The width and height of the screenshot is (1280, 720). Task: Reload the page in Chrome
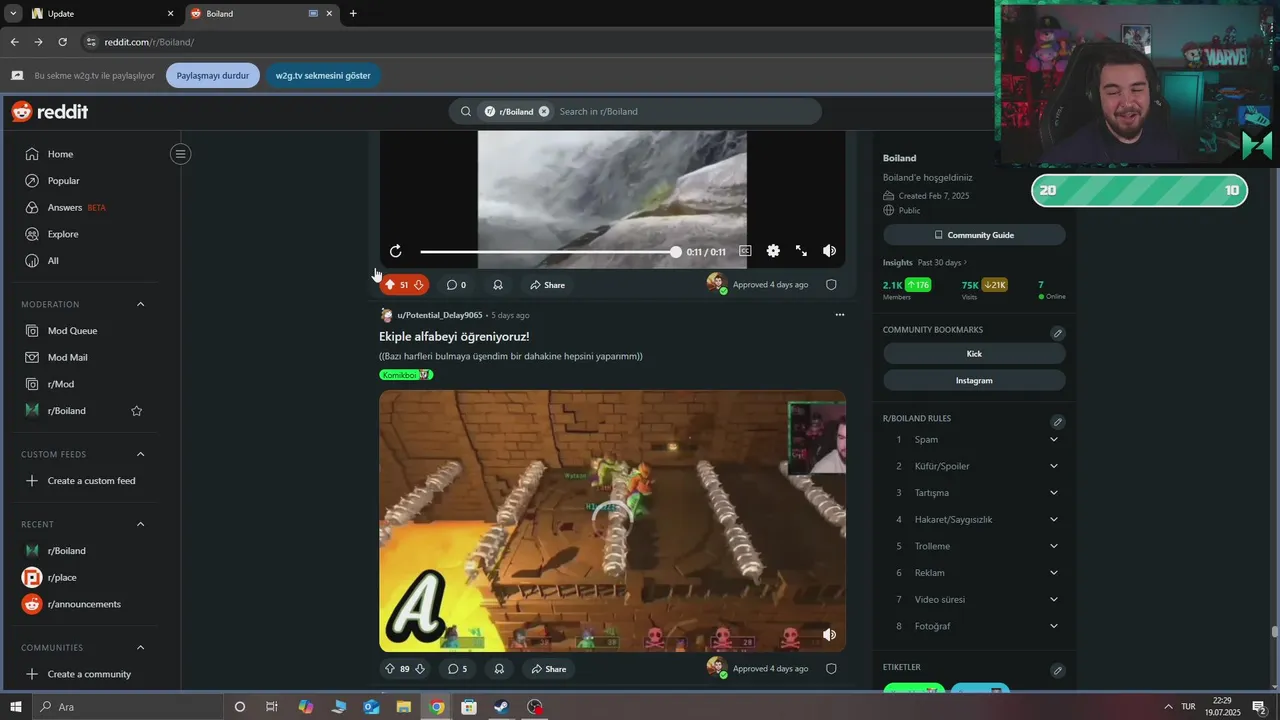pyautogui.click(x=62, y=42)
